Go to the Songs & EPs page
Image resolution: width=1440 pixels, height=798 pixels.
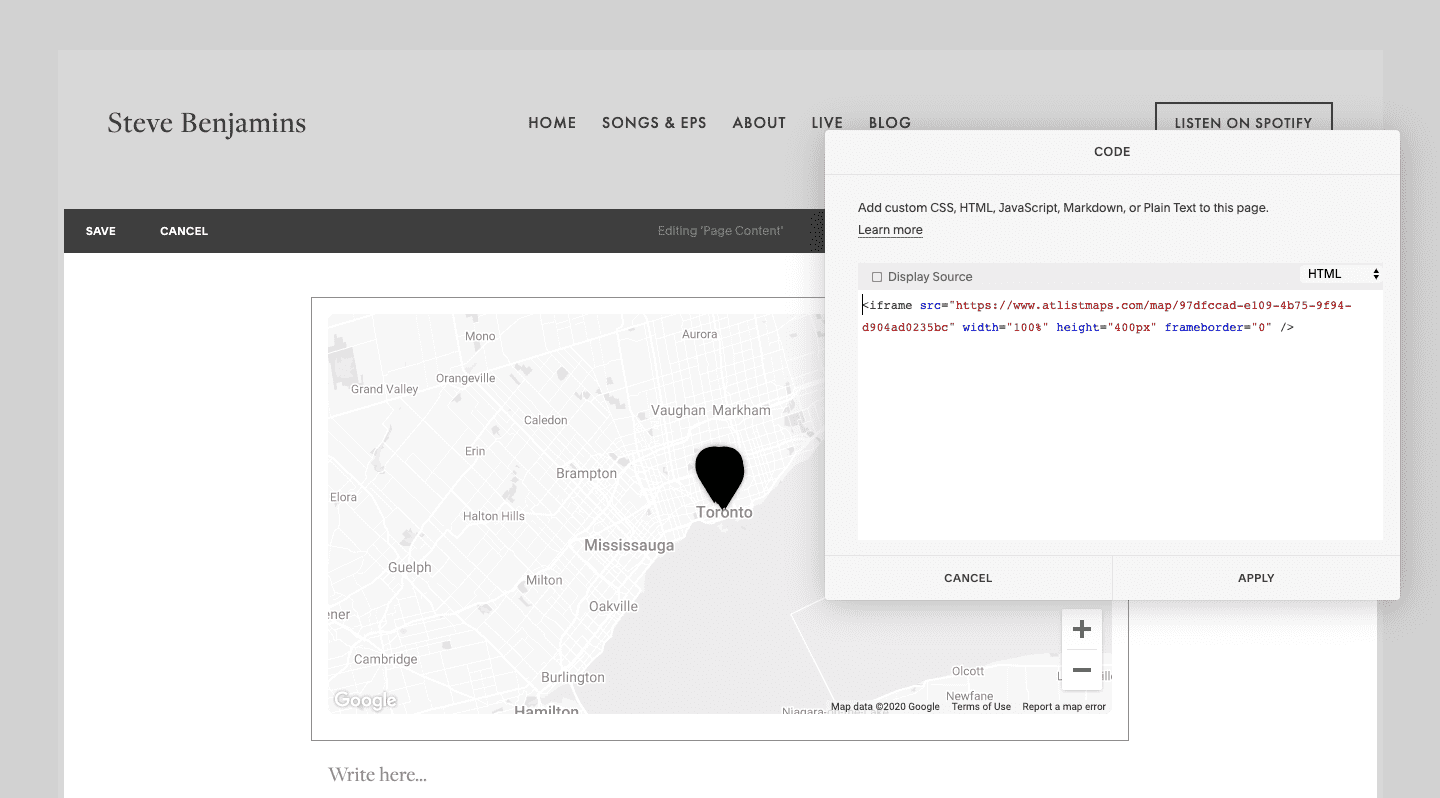(654, 123)
